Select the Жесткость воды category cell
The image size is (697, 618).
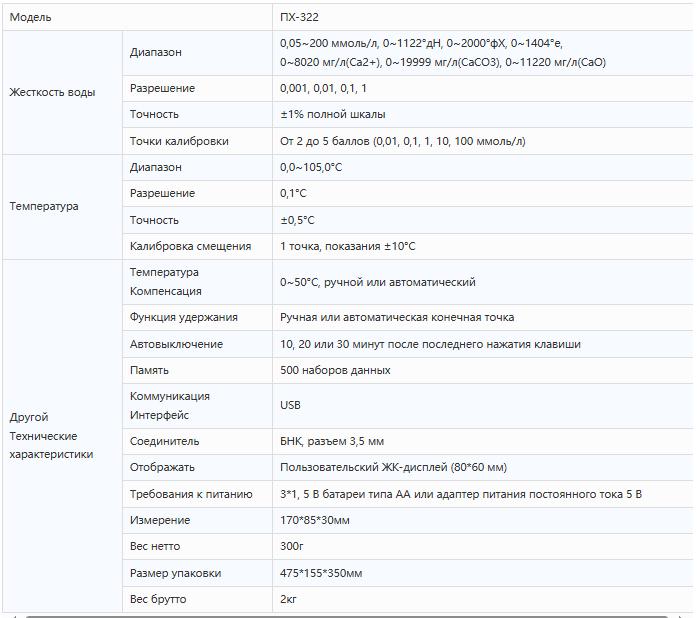point(52,92)
